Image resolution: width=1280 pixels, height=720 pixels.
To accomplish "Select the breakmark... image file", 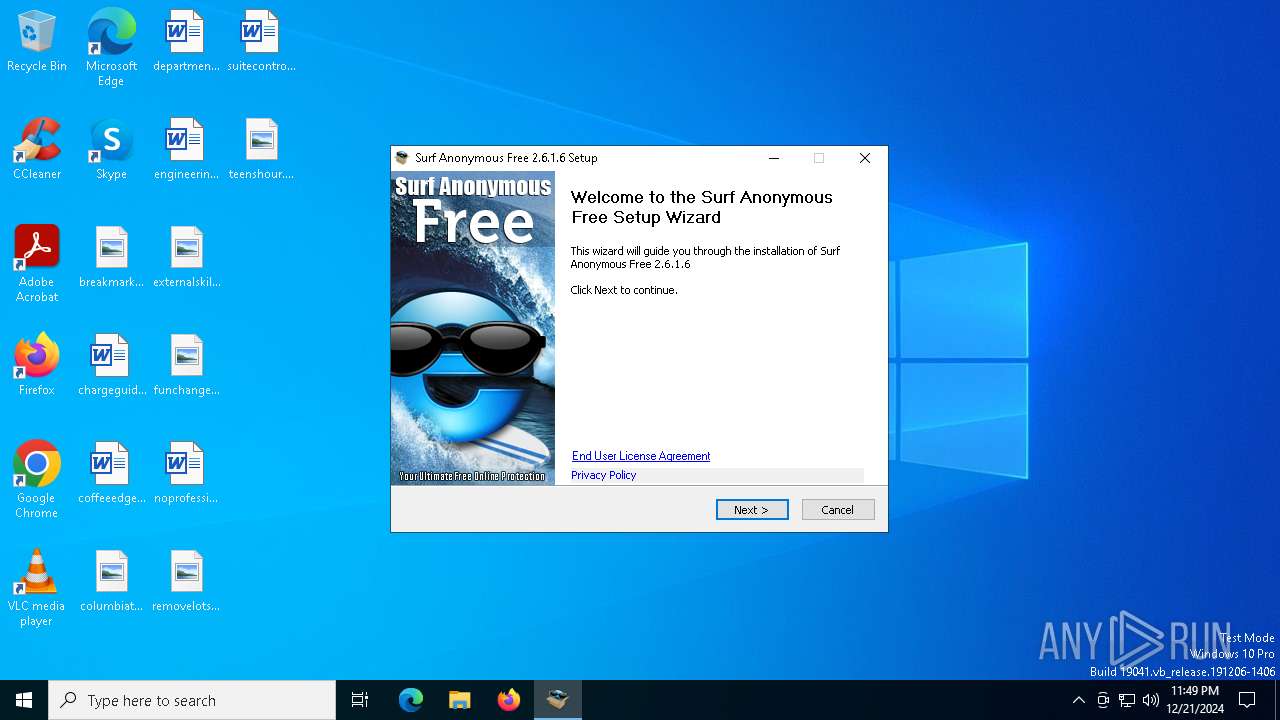I will [x=111, y=257].
